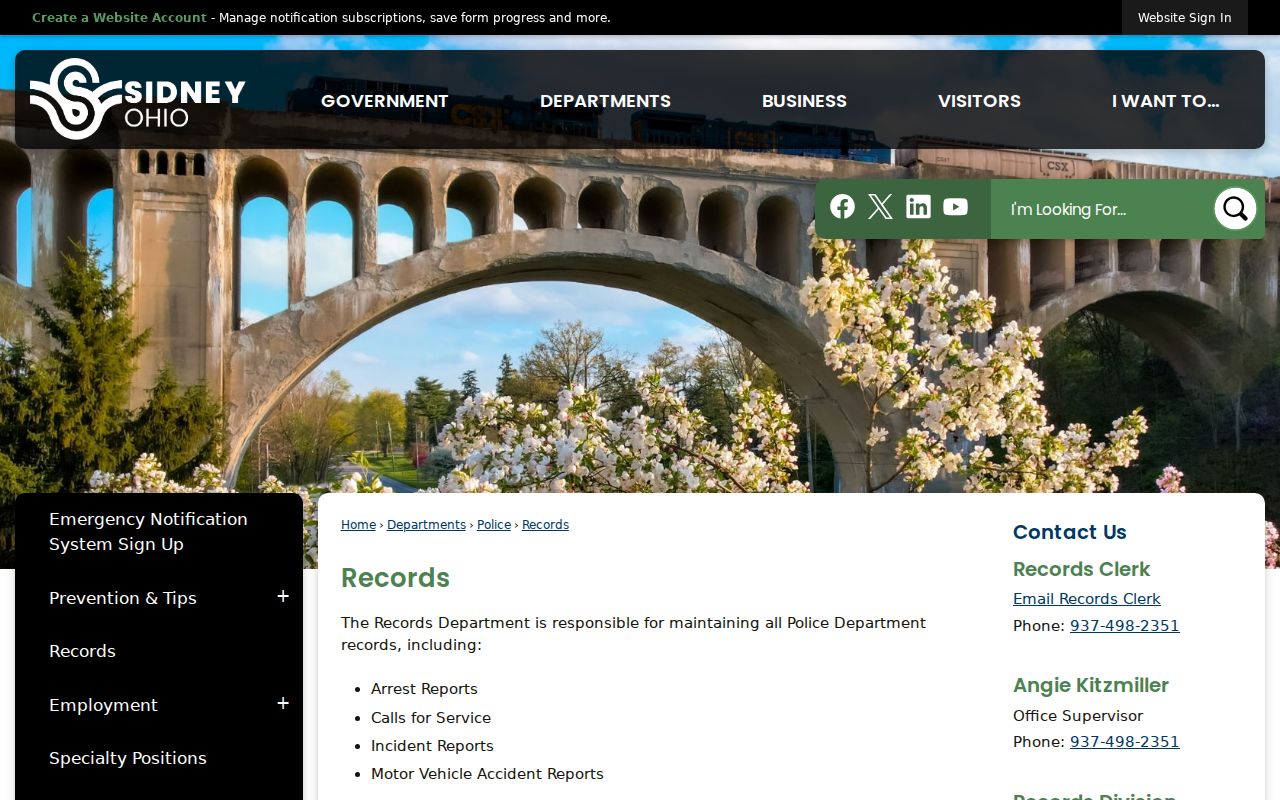Screen dimensions: 1280x800
Task: Click the magnifying glass search button
Action: [1235, 209]
